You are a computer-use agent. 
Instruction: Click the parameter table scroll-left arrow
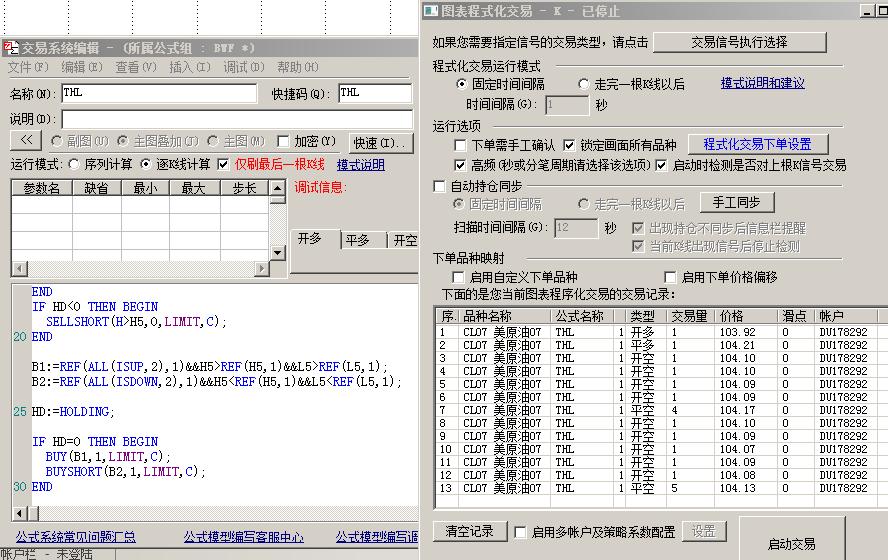18,268
